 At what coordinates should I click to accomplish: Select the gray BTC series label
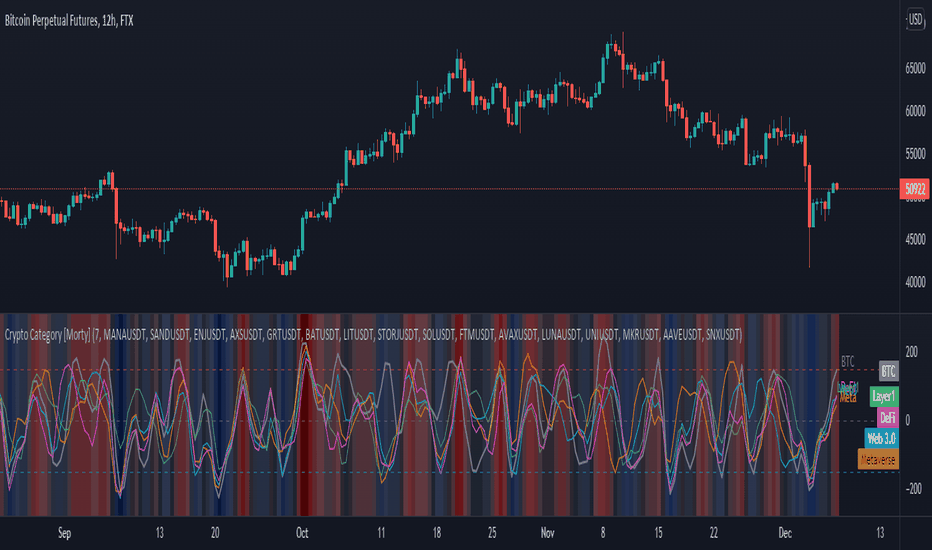point(888,371)
